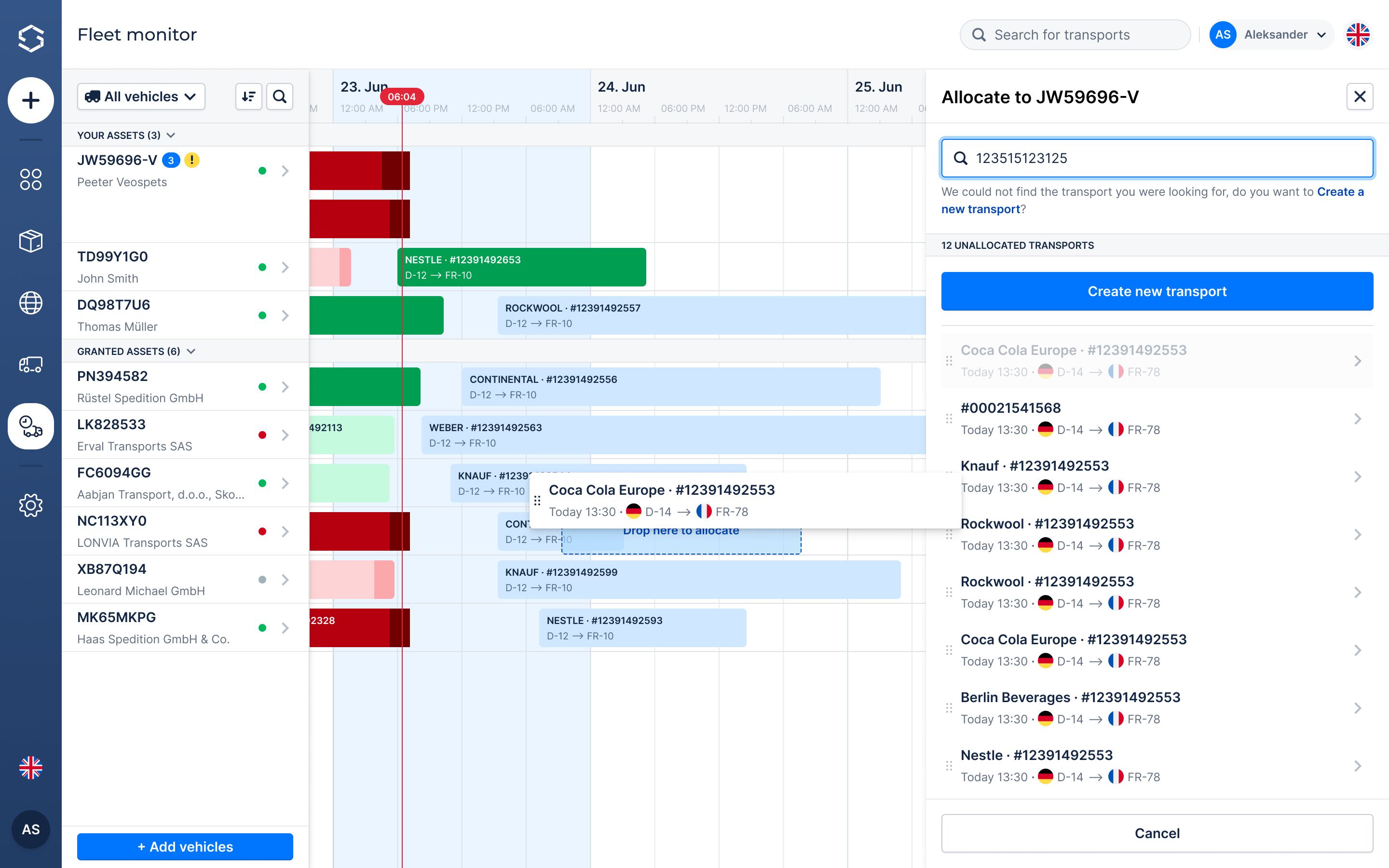Click the warning icon next to JW59696-V
The width and height of the screenshot is (1389, 868).
pyautogui.click(x=192, y=160)
